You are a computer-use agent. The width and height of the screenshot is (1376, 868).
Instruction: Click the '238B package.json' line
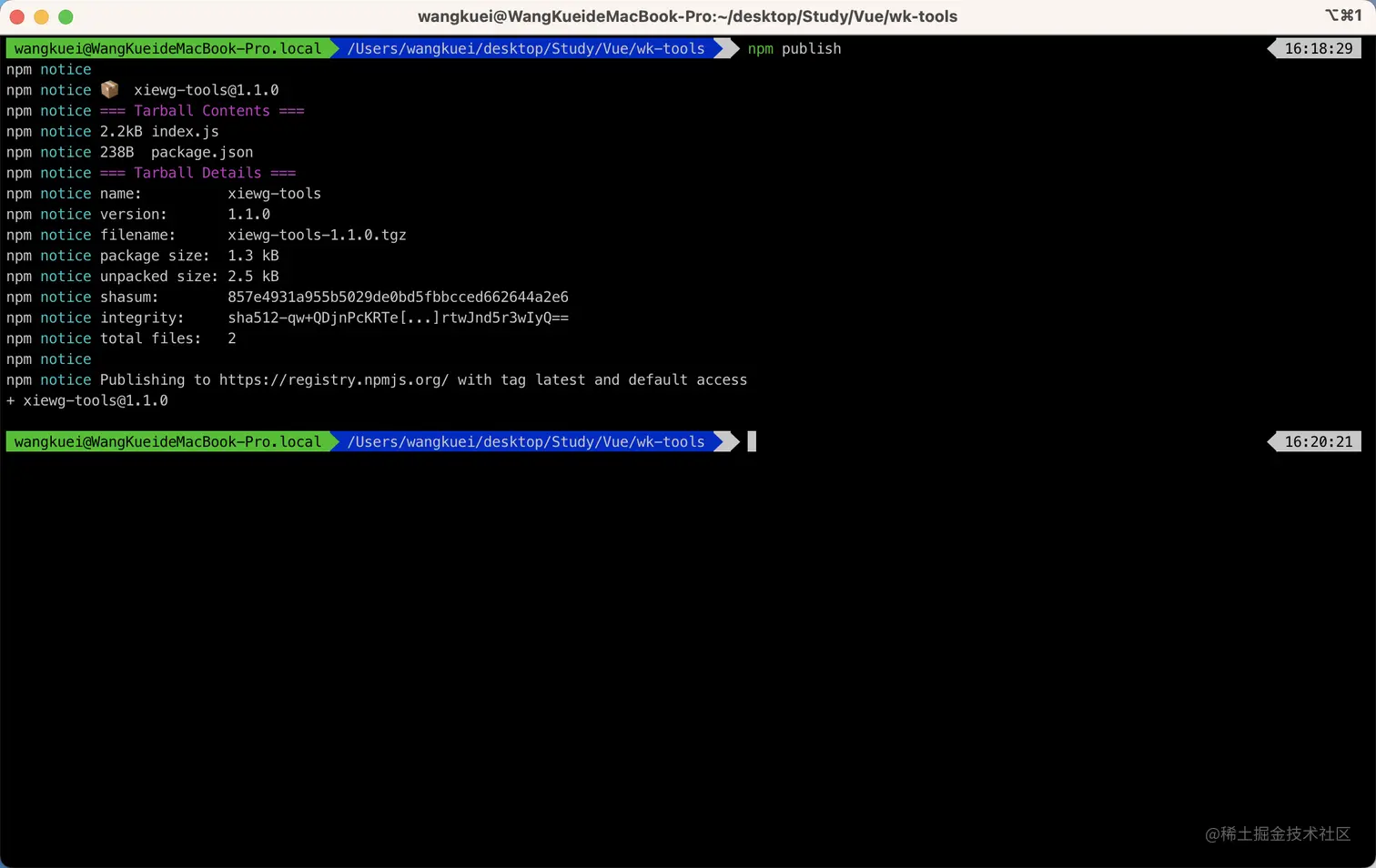pos(177,152)
